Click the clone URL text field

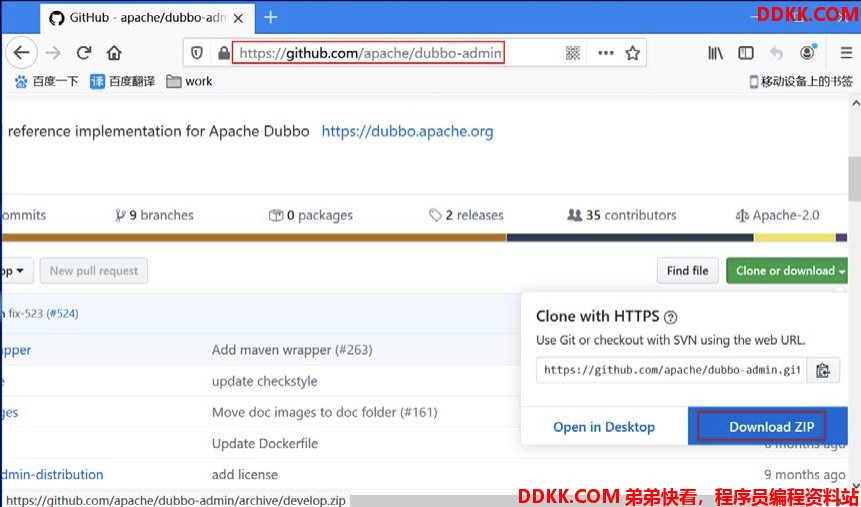point(671,370)
